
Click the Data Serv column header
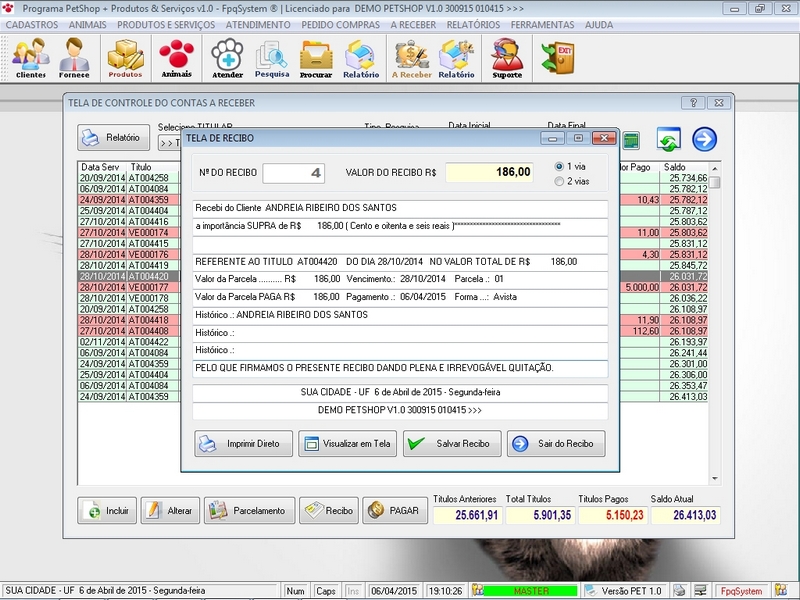[x=102, y=167]
